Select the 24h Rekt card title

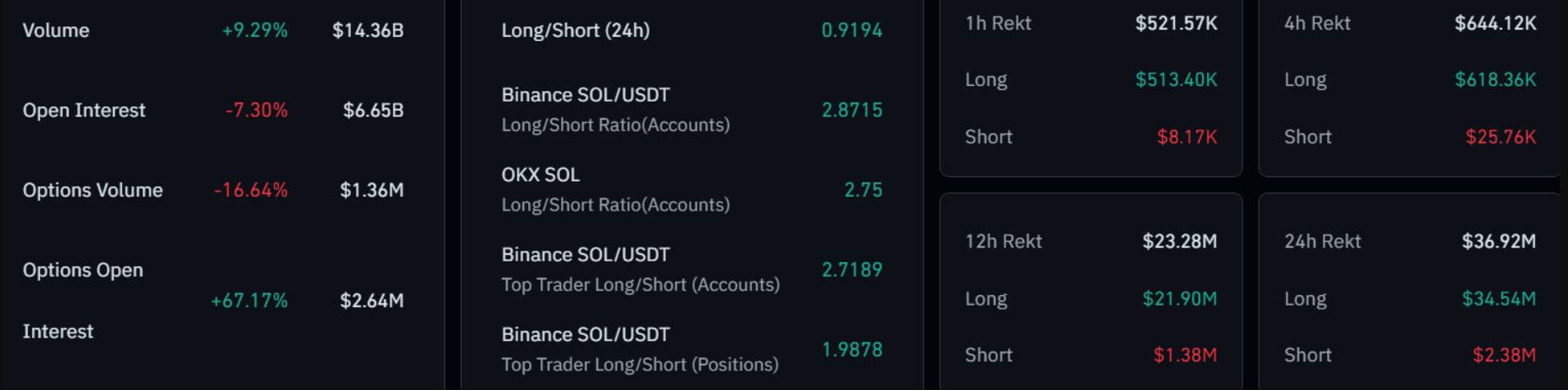click(x=1322, y=241)
